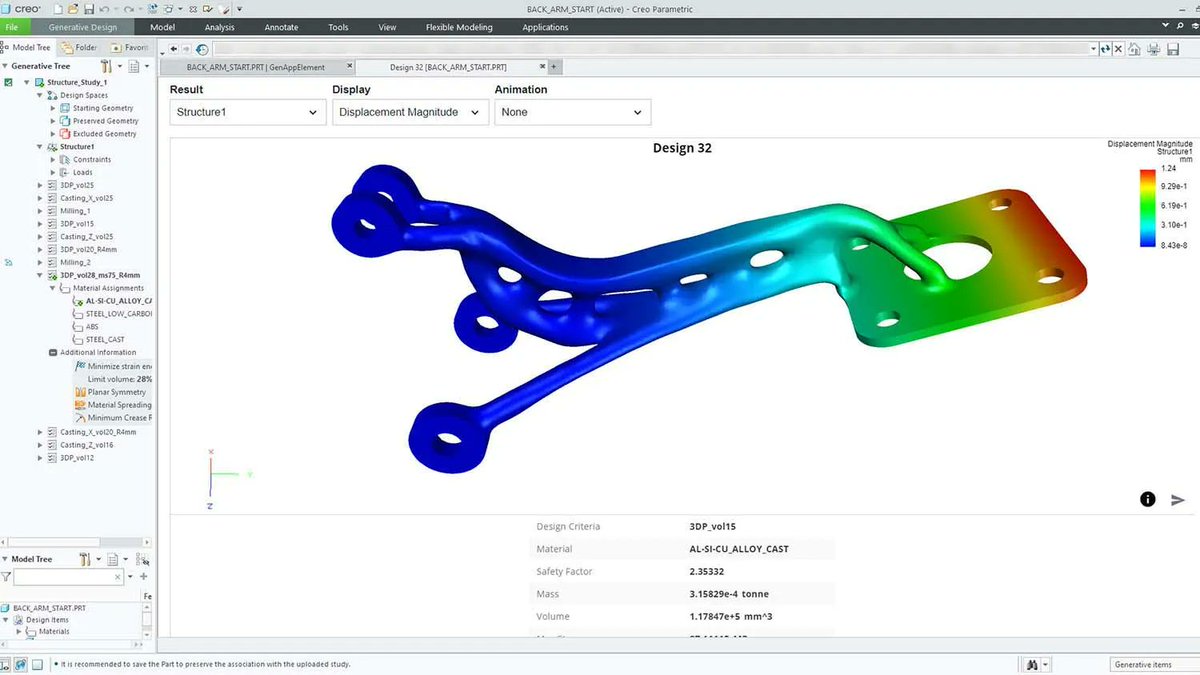This screenshot has height=675, width=1200.
Task: Toggle the full-screen icon in status bar
Action: tap(37, 664)
